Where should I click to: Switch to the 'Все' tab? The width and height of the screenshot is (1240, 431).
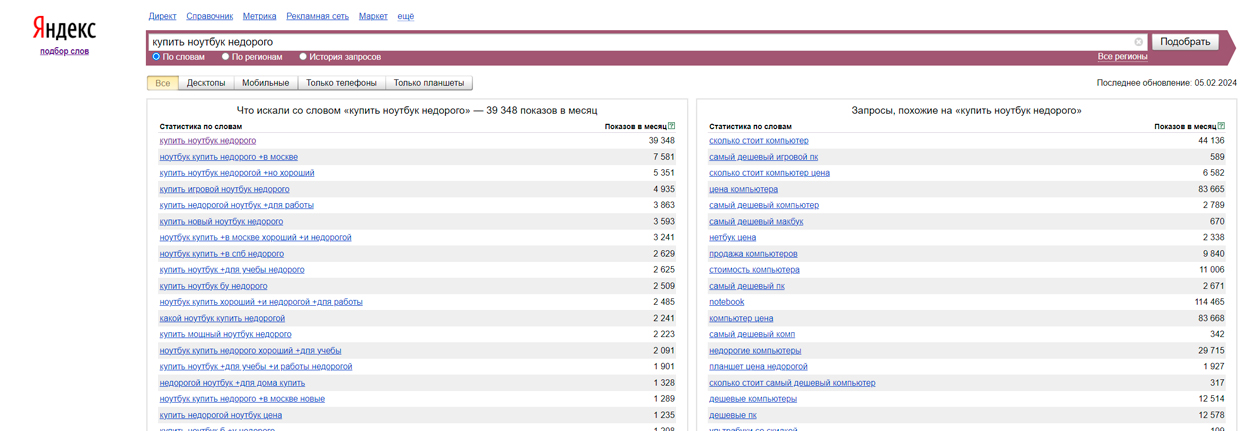163,83
